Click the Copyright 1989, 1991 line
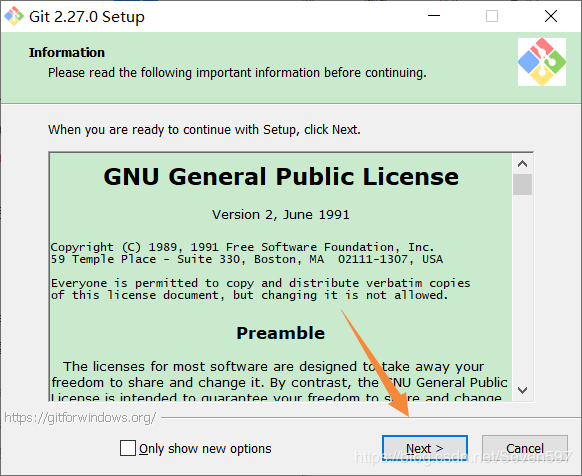Image resolution: width=582 pixels, height=476 pixels. (242, 247)
